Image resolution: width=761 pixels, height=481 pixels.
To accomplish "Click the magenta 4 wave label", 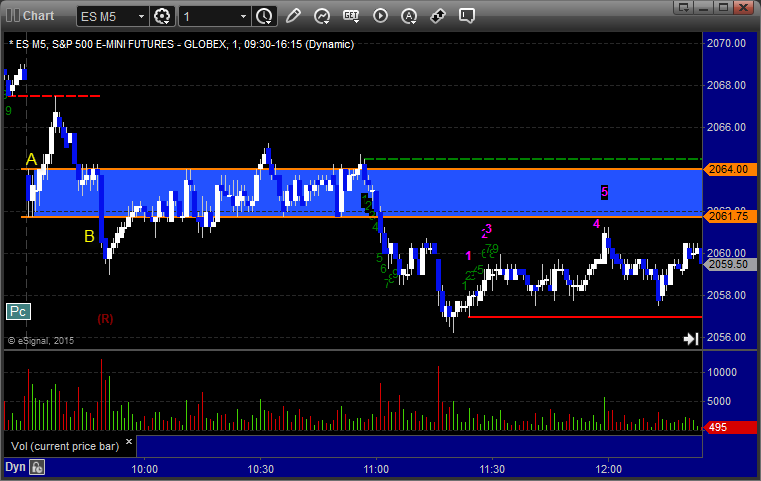I will click(x=596, y=224).
